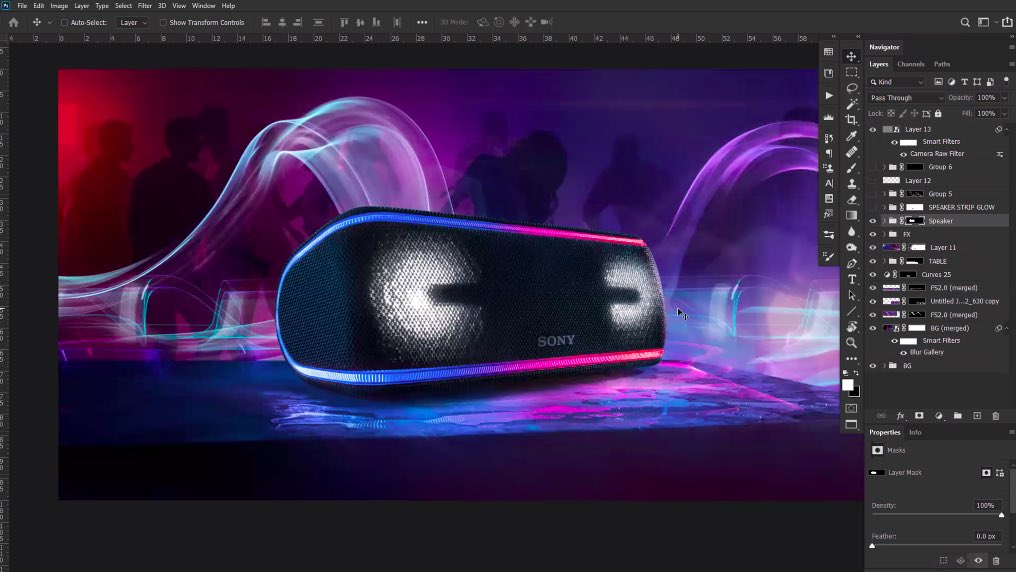This screenshot has width=1016, height=572.
Task: Create new group with folder icon
Action: pyautogui.click(x=958, y=416)
